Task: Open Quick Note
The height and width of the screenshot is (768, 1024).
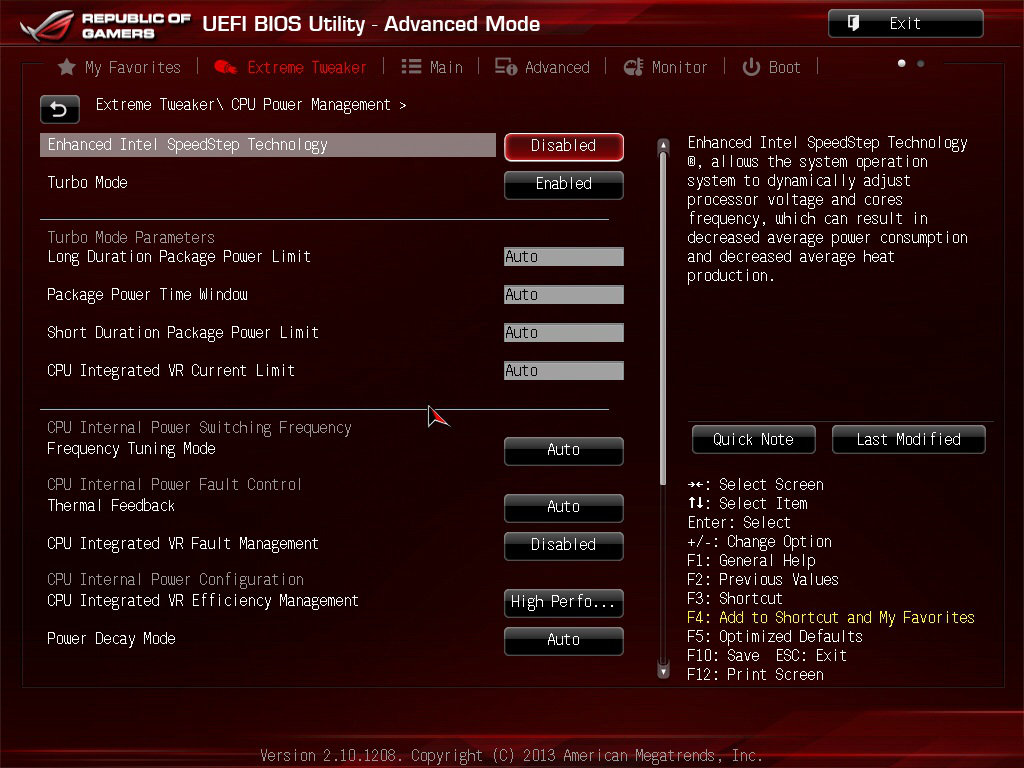Action: click(754, 440)
